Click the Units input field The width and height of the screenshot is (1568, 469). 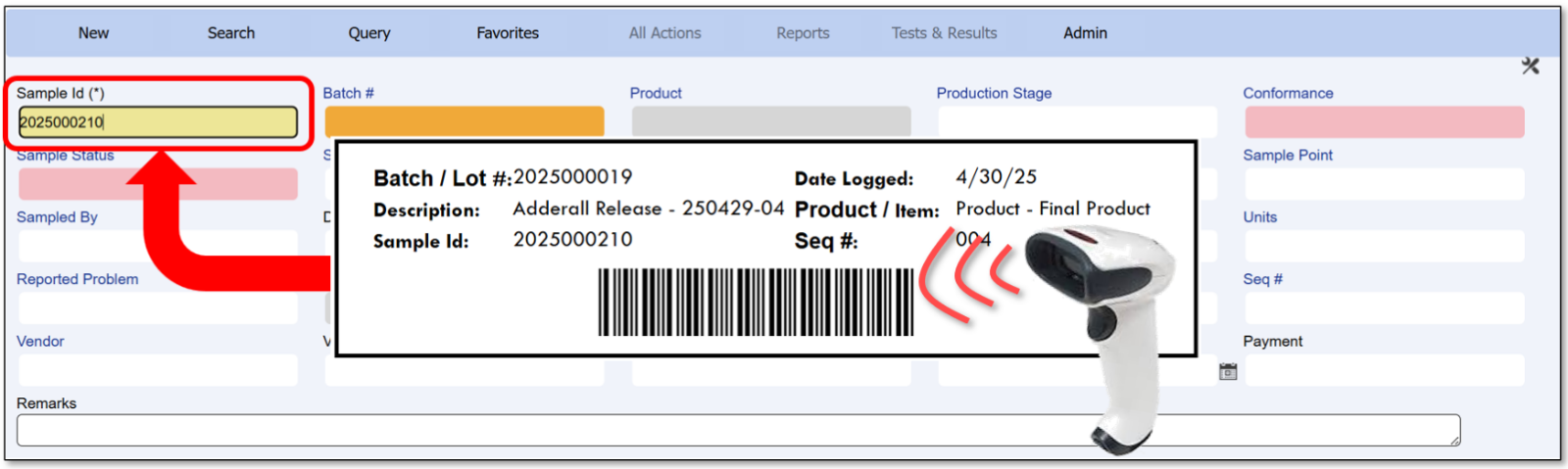1384,246
